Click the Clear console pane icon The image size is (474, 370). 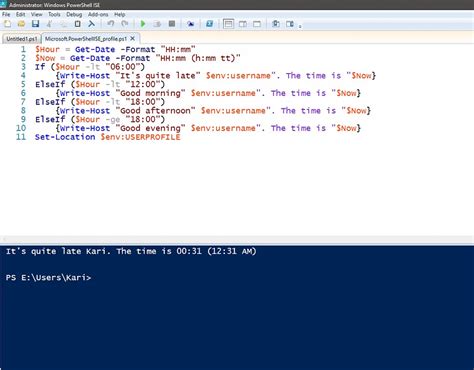pos(91,24)
